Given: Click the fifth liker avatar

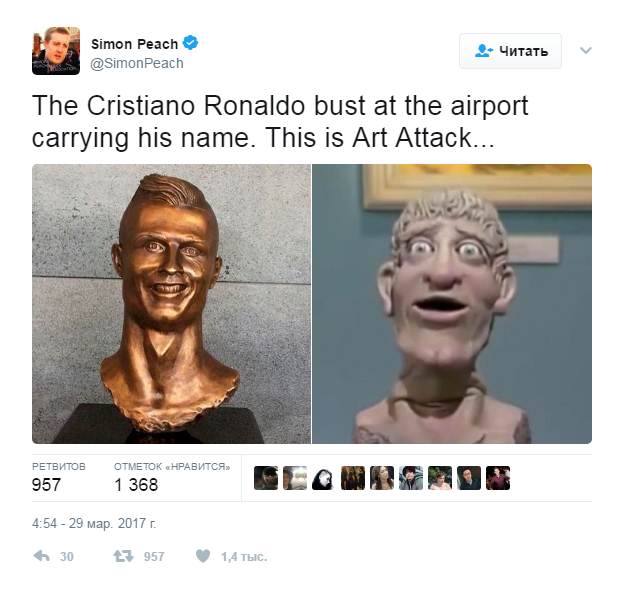Looking at the screenshot, I should [382, 478].
